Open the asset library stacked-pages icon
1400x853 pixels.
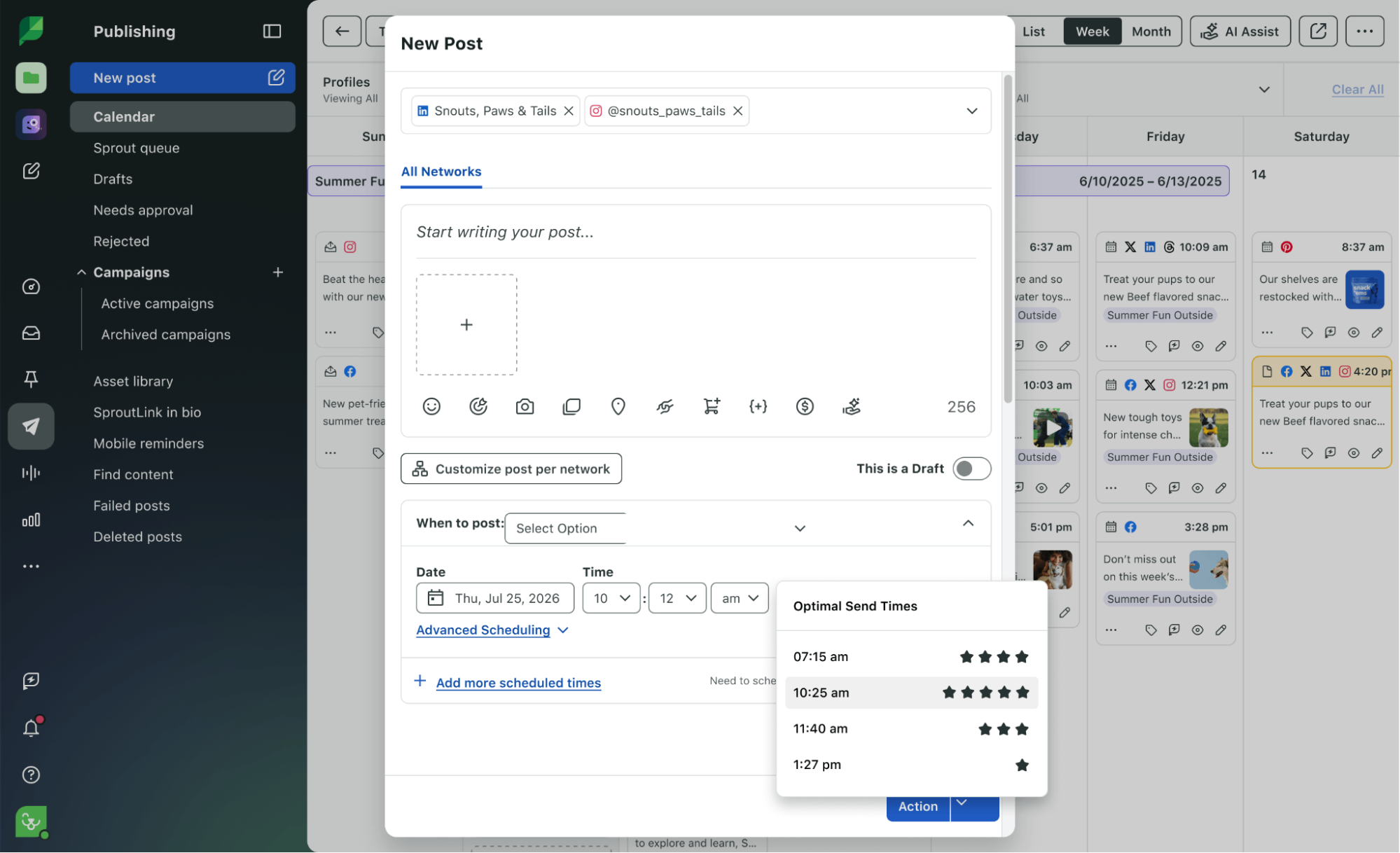(571, 407)
